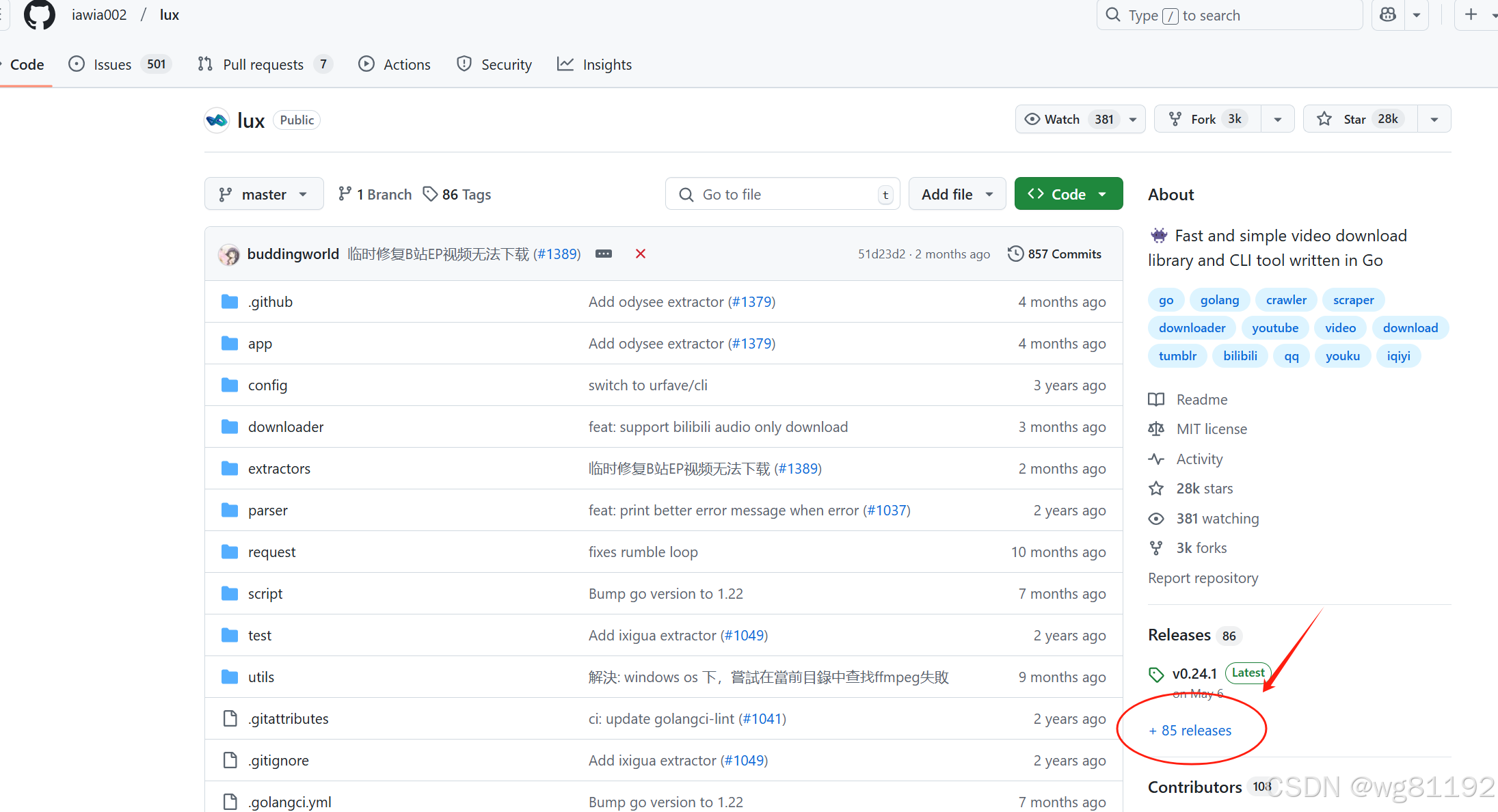Open the 857 Commits history
Viewport: 1498px width, 812px height.
click(1055, 254)
